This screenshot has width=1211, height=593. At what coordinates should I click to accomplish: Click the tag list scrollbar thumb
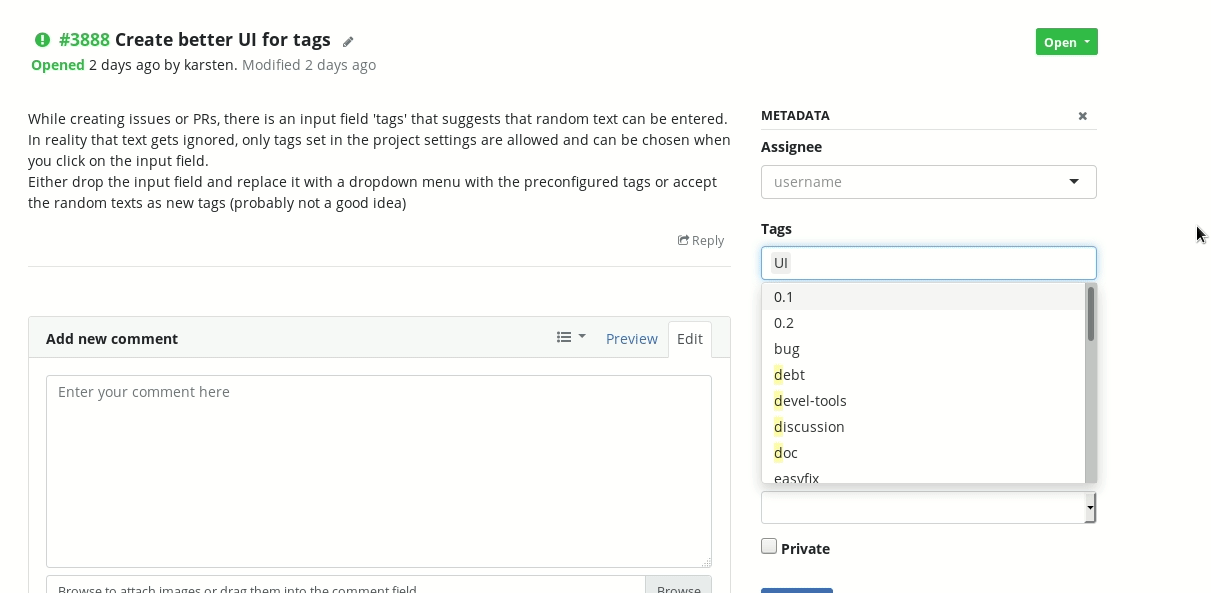(x=1091, y=313)
